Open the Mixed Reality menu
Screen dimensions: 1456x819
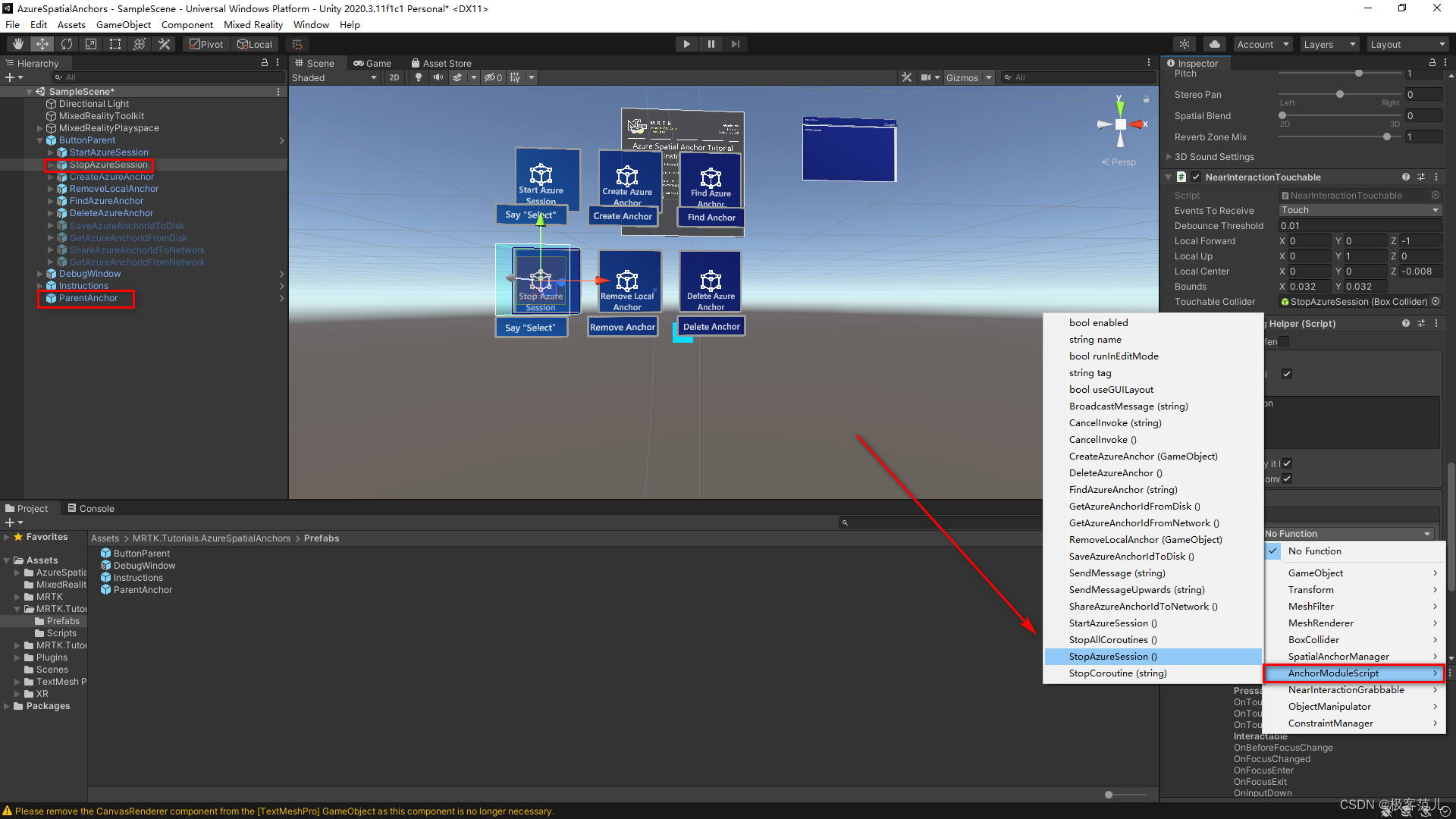click(x=253, y=24)
